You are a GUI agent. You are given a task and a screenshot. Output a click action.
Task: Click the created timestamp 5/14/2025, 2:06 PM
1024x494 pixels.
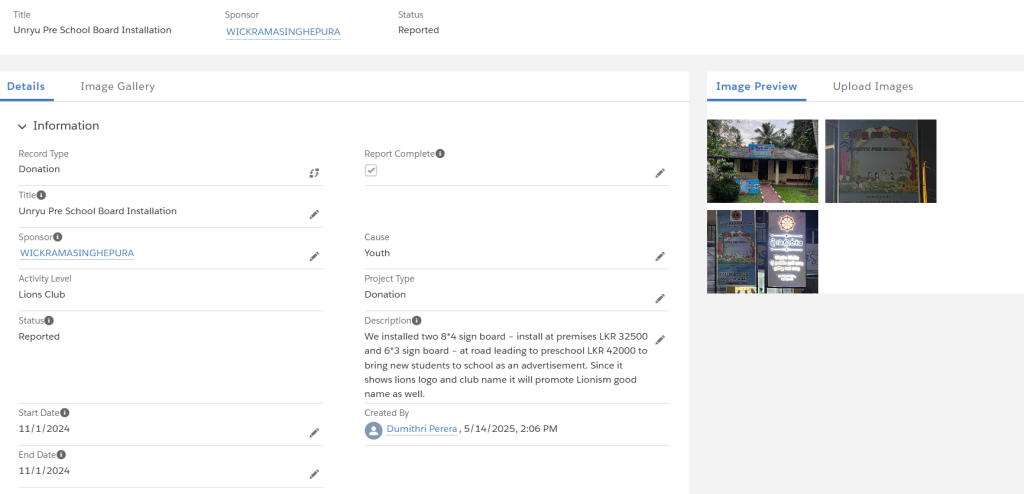(511, 429)
